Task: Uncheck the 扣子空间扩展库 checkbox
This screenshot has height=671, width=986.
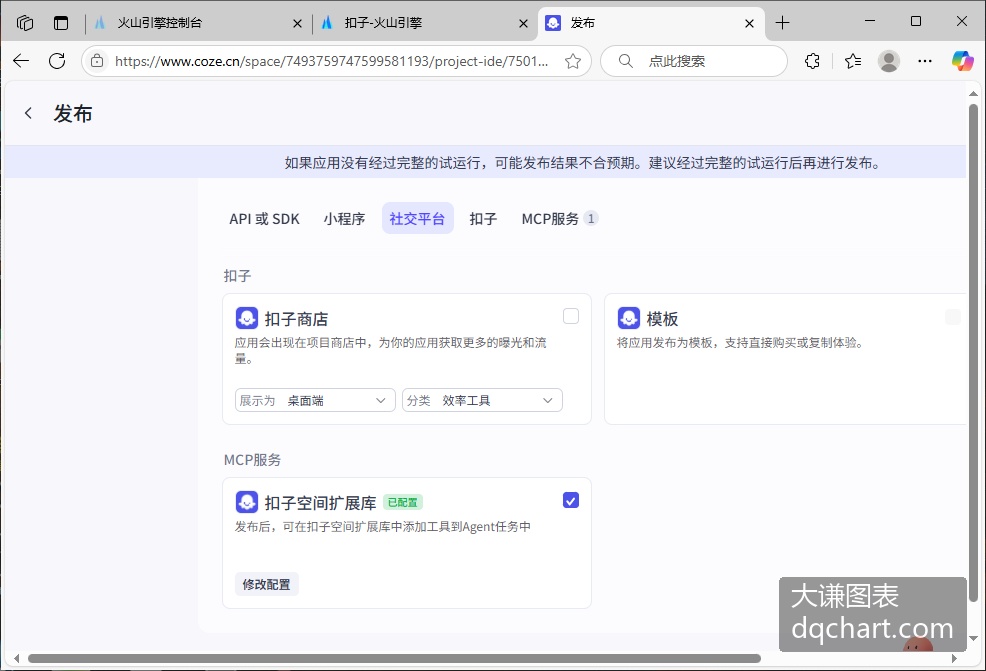Action: point(571,501)
